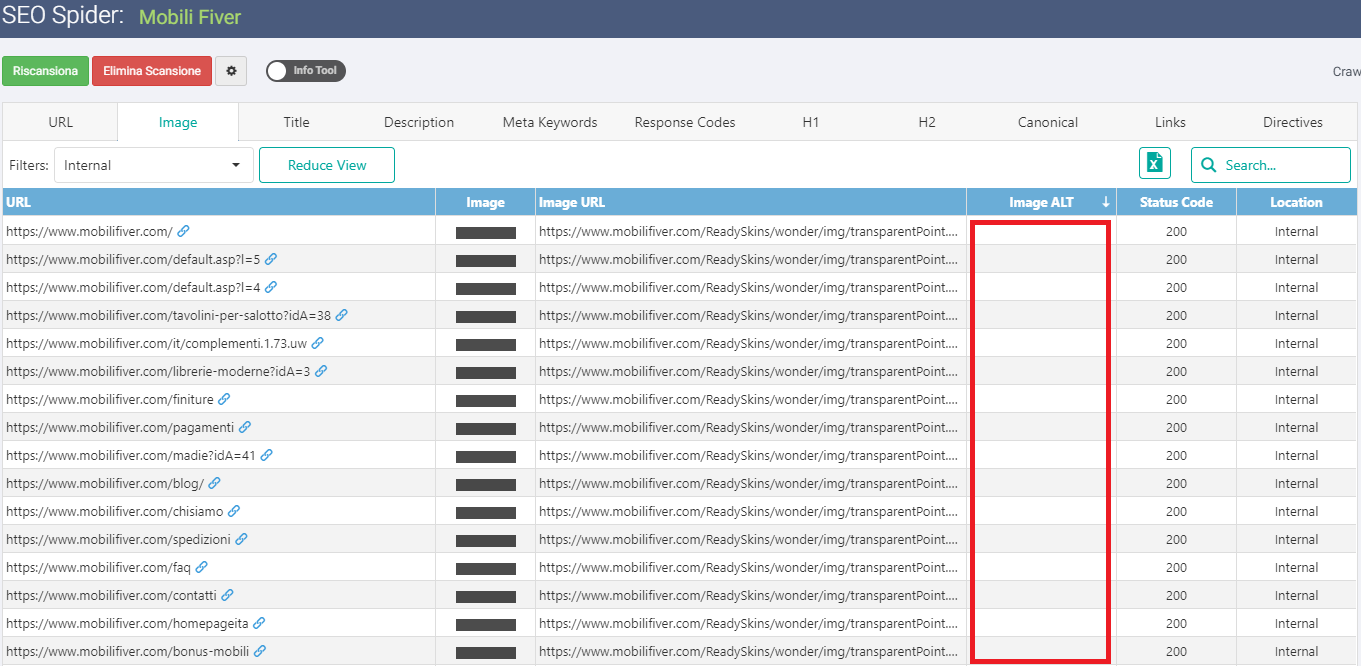
Task: Open settings gear next to Elimina Scansione
Action: click(231, 71)
